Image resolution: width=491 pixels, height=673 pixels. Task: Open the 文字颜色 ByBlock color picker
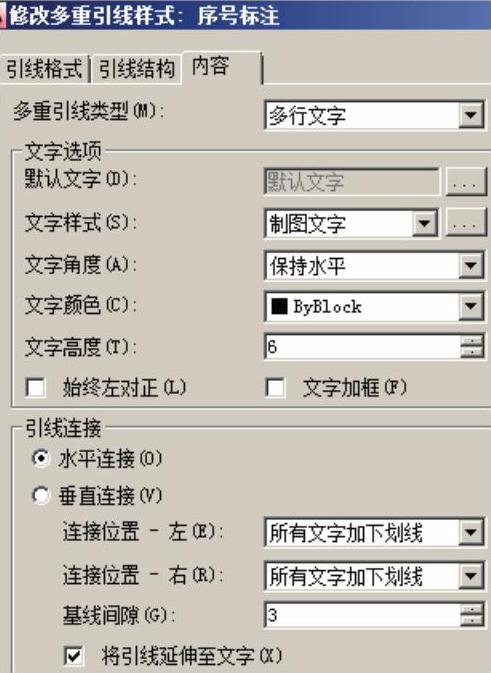click(375, 306)
